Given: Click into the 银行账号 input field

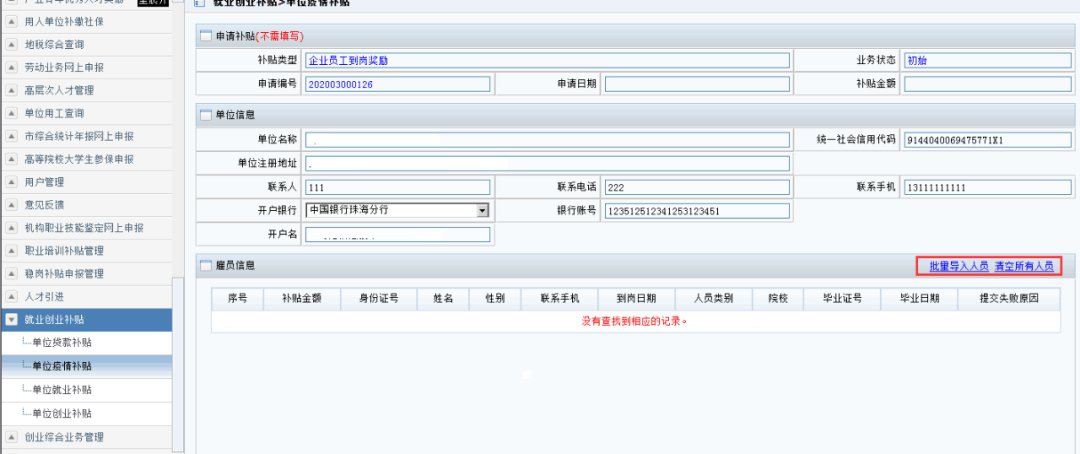Looking at the screenshot, I should [696, 211].
